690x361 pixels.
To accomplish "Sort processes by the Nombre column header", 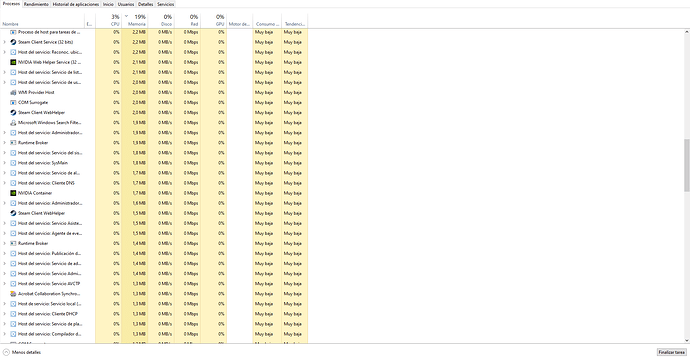I will [x=42, y=20].
